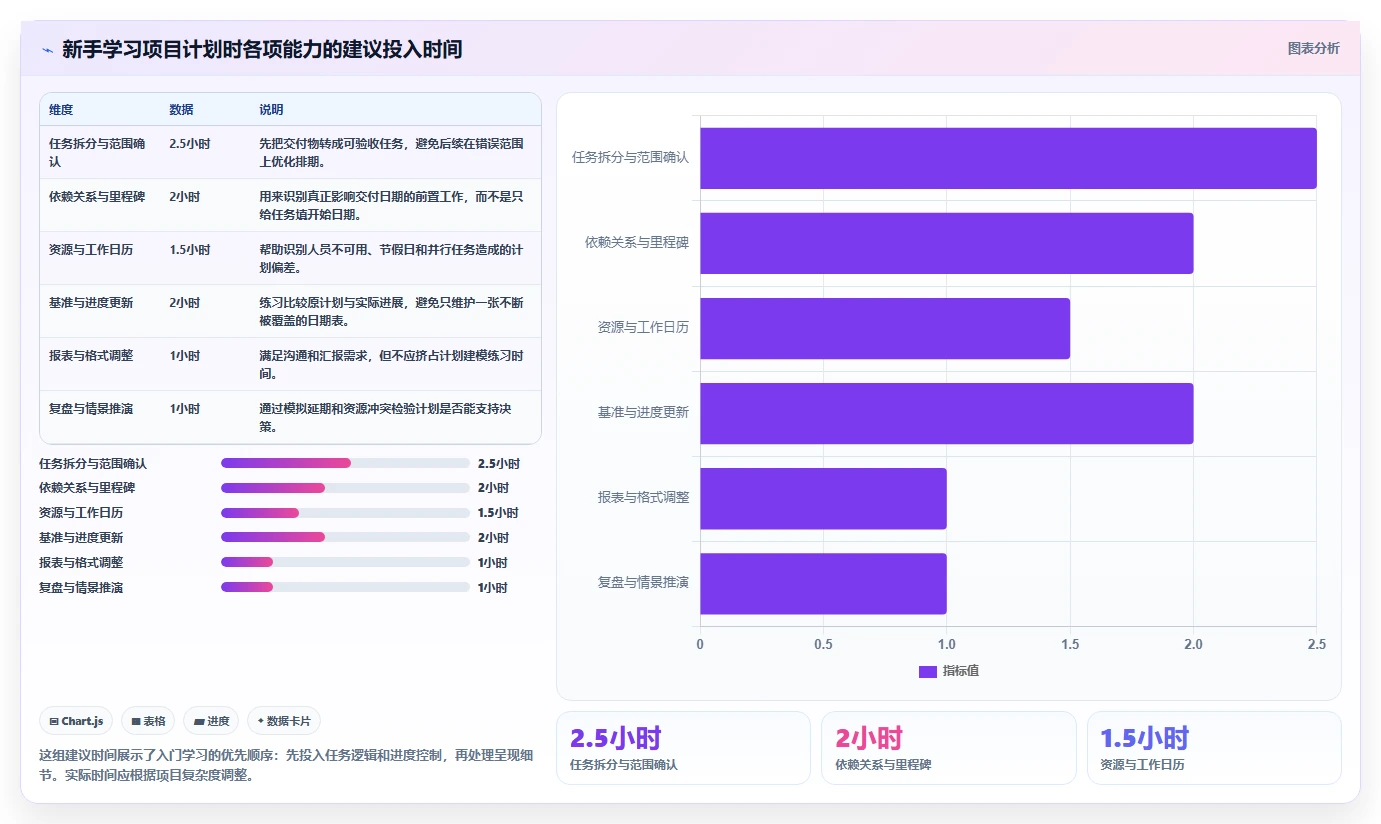Screen dimensions: 1381x824
Task: Click the chart y-axis label 任务拆分与范围确认
Action: pyautogui.click(x=630, y=157)
